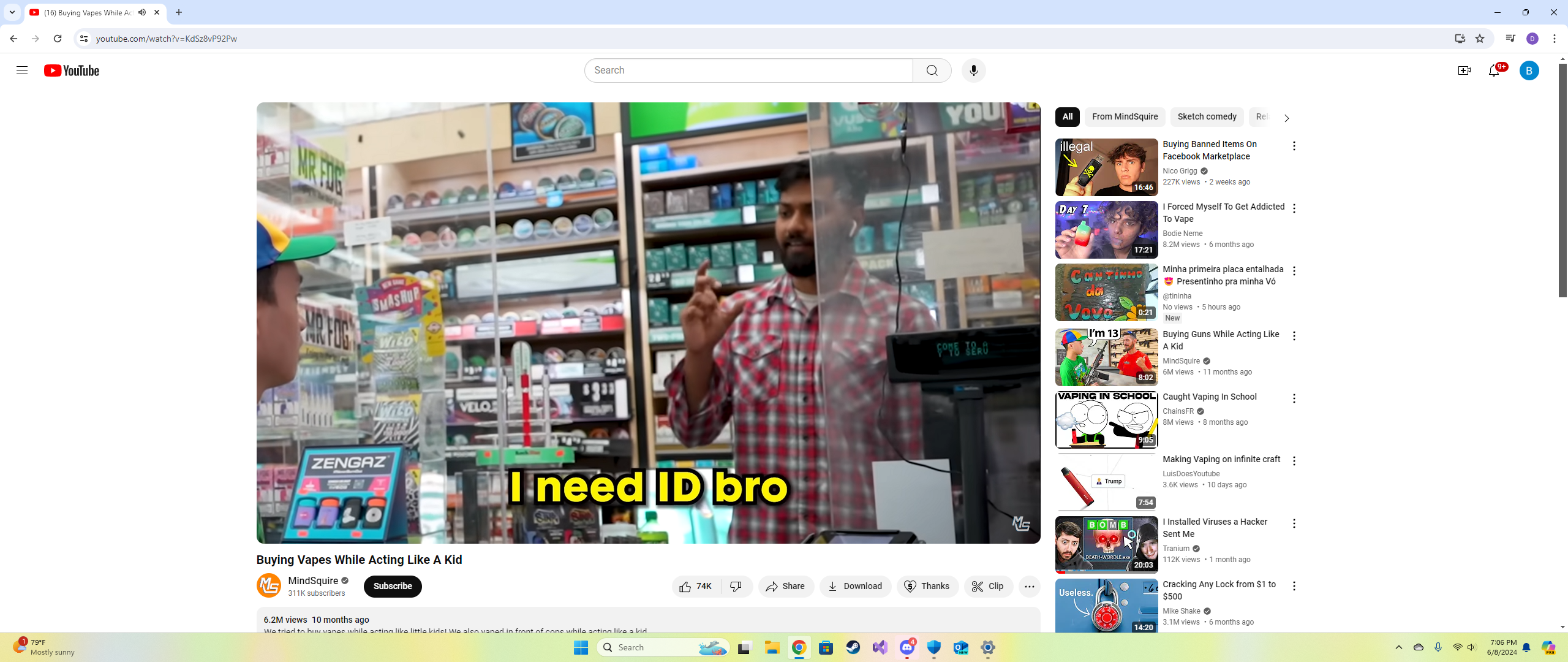Open Buying Guns While Acting Like A Kid thumbnail
1568x662 pixels.
tap(1106, 357)
